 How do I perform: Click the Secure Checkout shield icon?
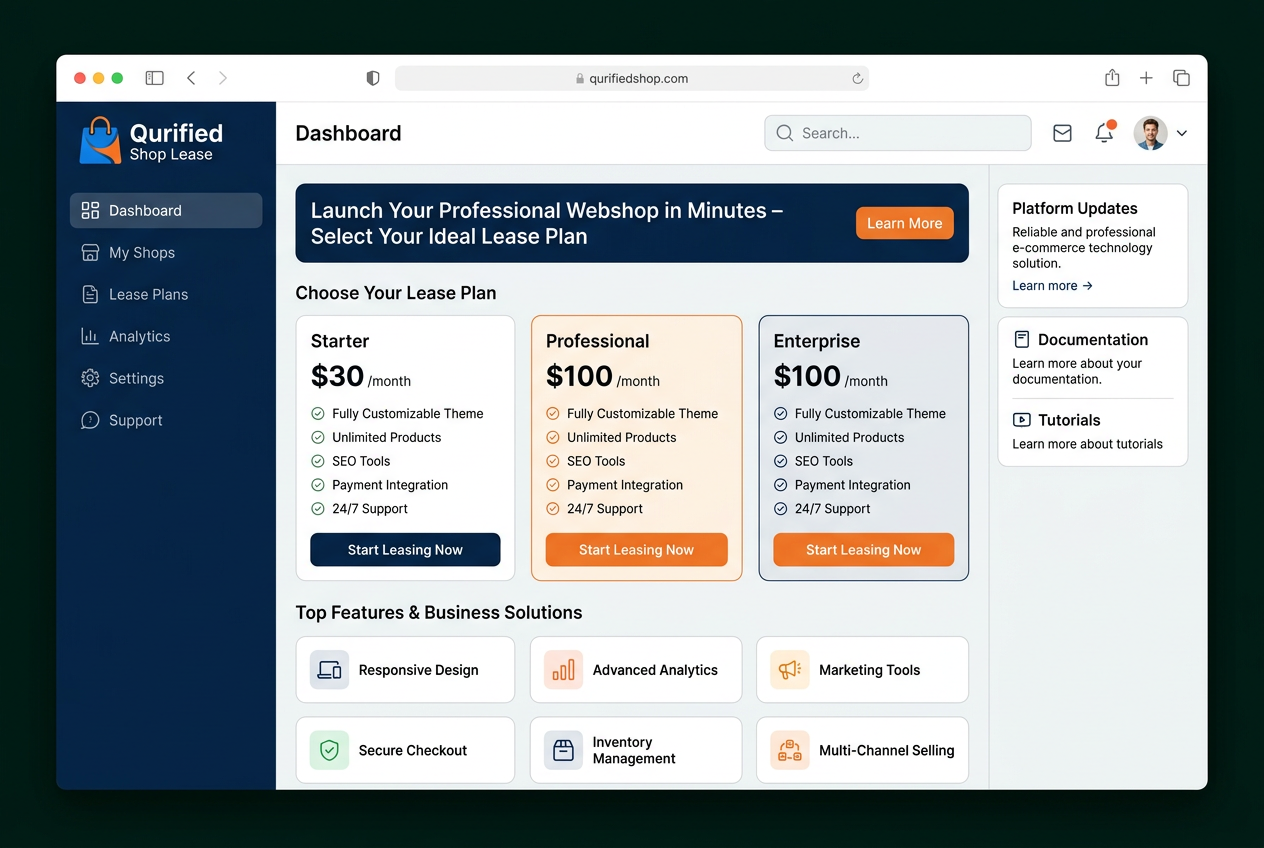(329, 750)
